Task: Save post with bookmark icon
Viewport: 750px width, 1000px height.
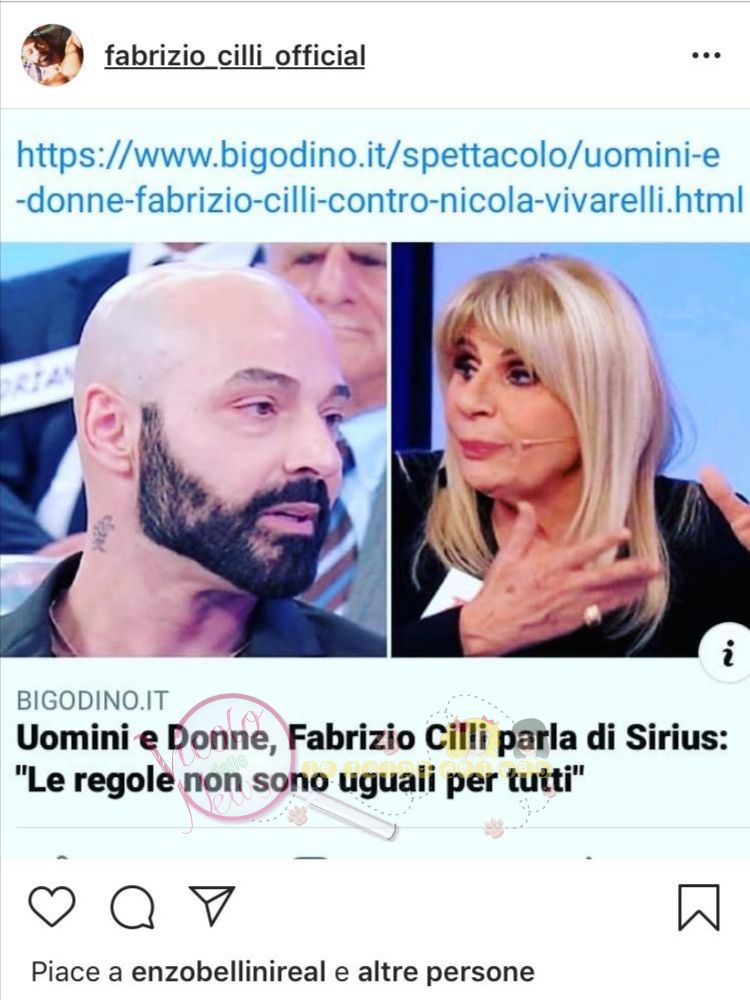Action: click(x=698, y=907)
